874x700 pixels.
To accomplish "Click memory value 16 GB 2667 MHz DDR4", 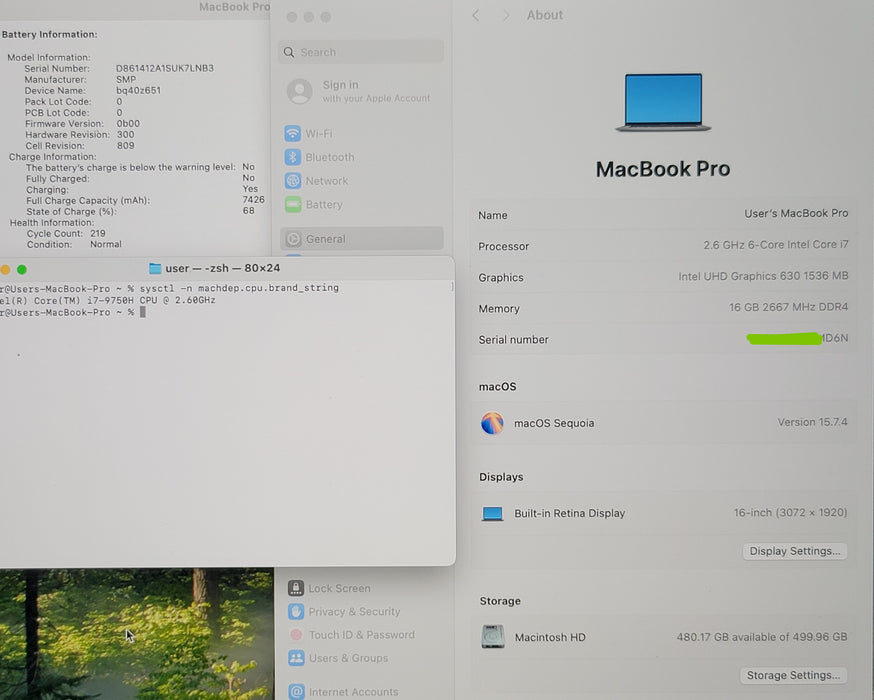I will (x=788, y=307).
